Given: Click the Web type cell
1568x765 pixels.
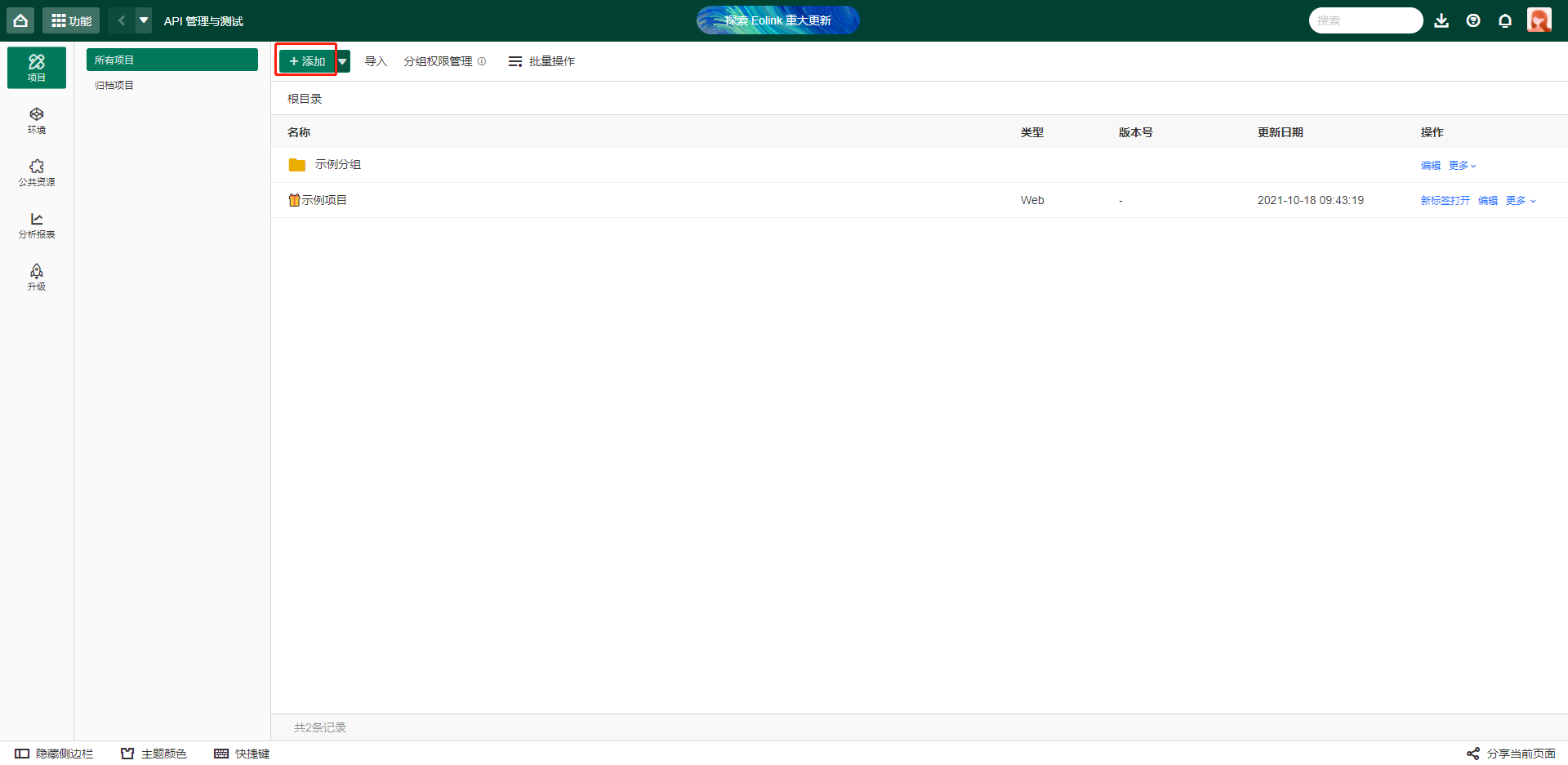Looking at the screenshot, I should coord(1032,200).
